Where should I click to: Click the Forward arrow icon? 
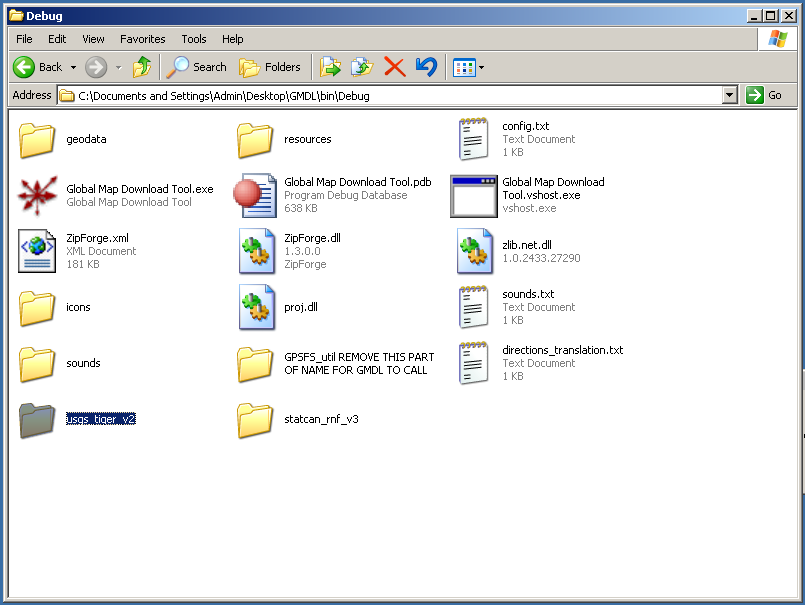click(x=96, y=67)
